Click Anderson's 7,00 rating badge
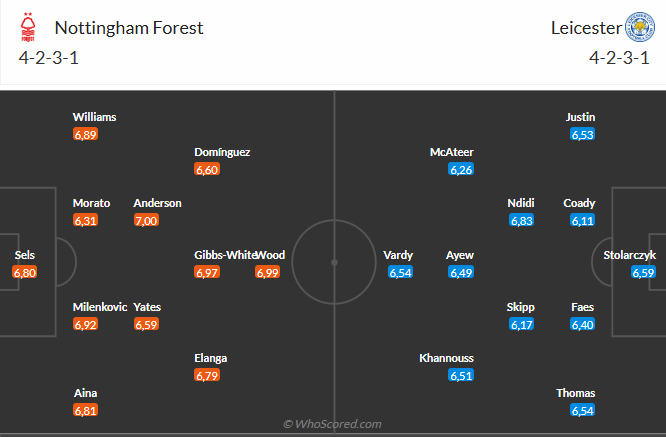 tap(146, 220)
